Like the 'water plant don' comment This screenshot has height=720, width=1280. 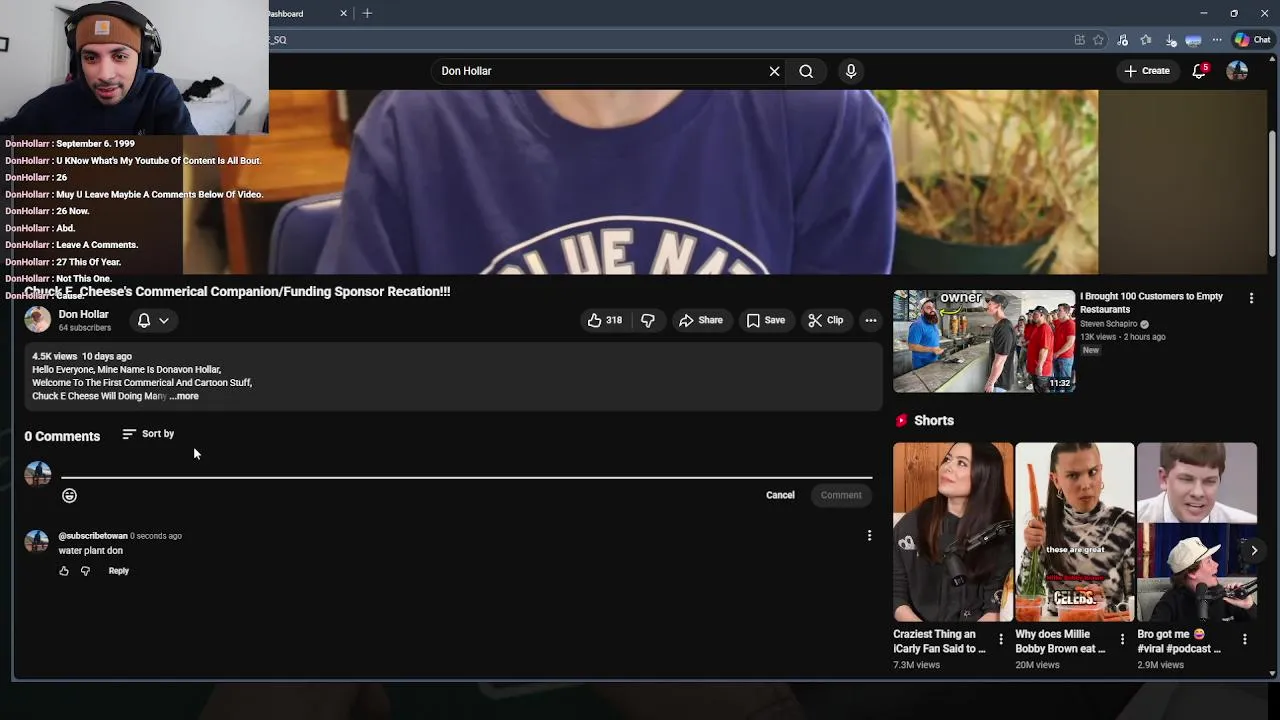(x=64, y=571)
